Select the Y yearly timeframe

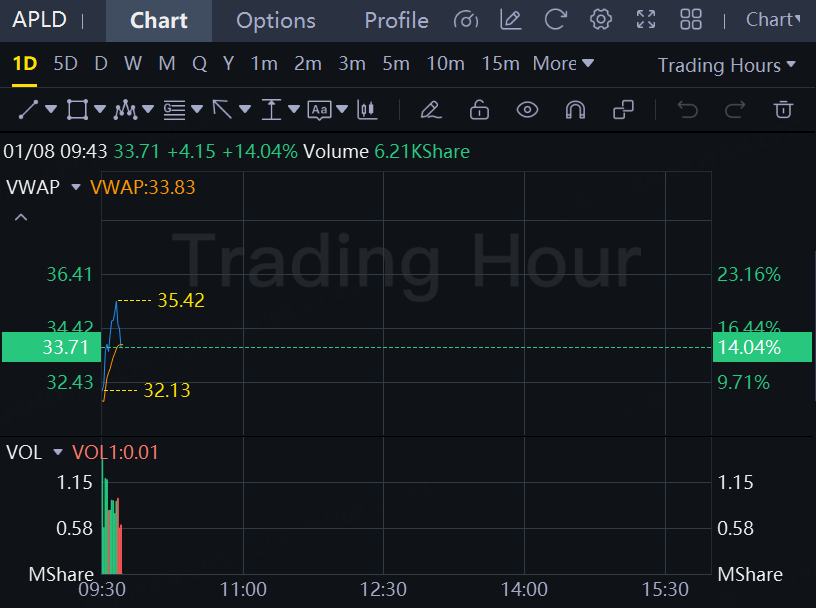tap(228, 64)
